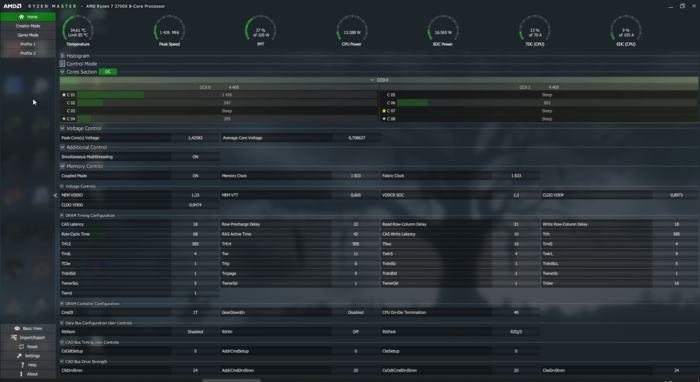
Task: Collapse the sidebar with the left chevron
Action: pos(55,195)
